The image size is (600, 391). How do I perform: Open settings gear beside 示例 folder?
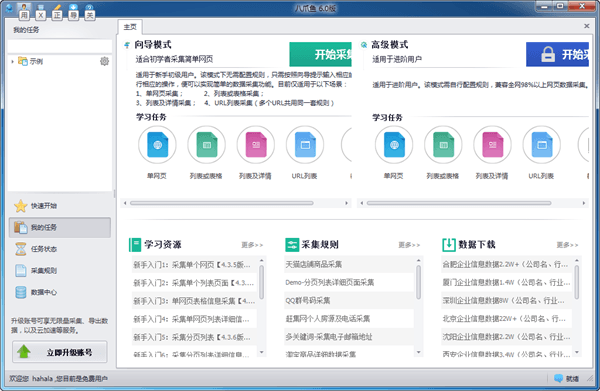pos(104,61)
